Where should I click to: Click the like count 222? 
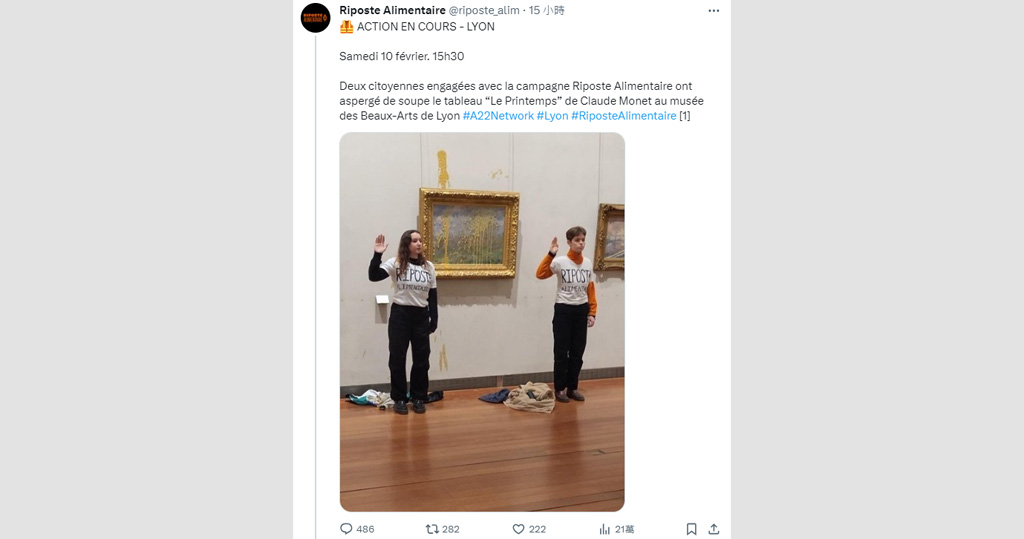point(537,529)
